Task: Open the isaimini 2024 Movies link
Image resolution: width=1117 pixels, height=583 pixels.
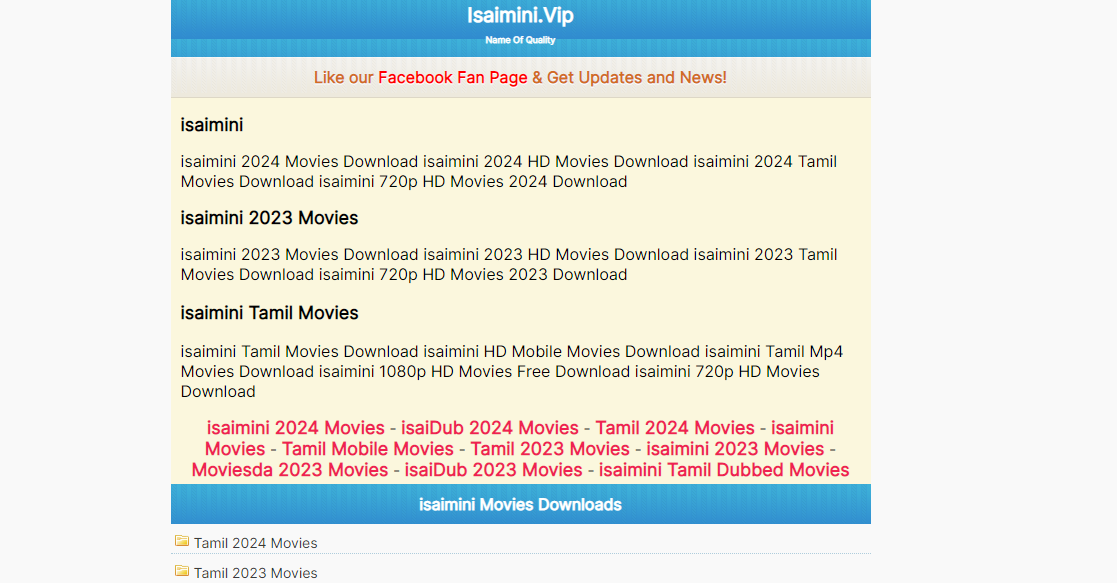Action: pos(296,428)
